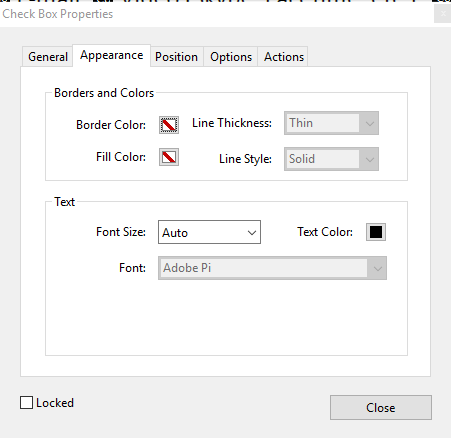Expand the Font Size dropdown arrow

point(252,232)
